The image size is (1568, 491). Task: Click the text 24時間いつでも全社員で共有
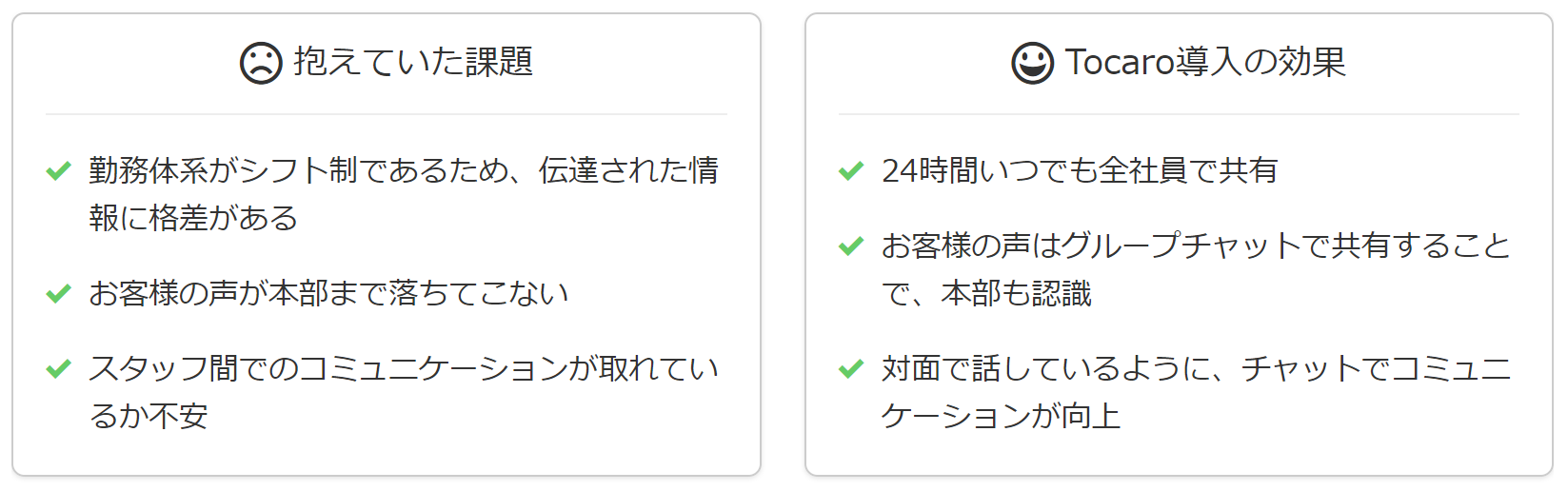point(1080,170)
